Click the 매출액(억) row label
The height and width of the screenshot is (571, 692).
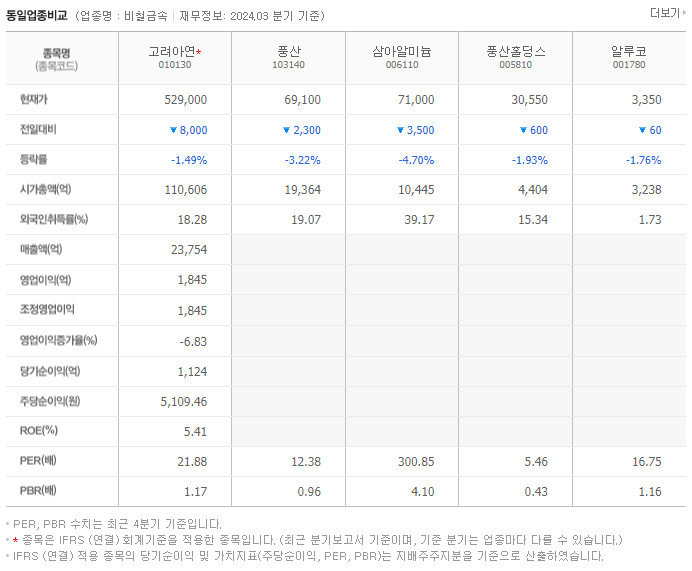click(x=41, y=249)
